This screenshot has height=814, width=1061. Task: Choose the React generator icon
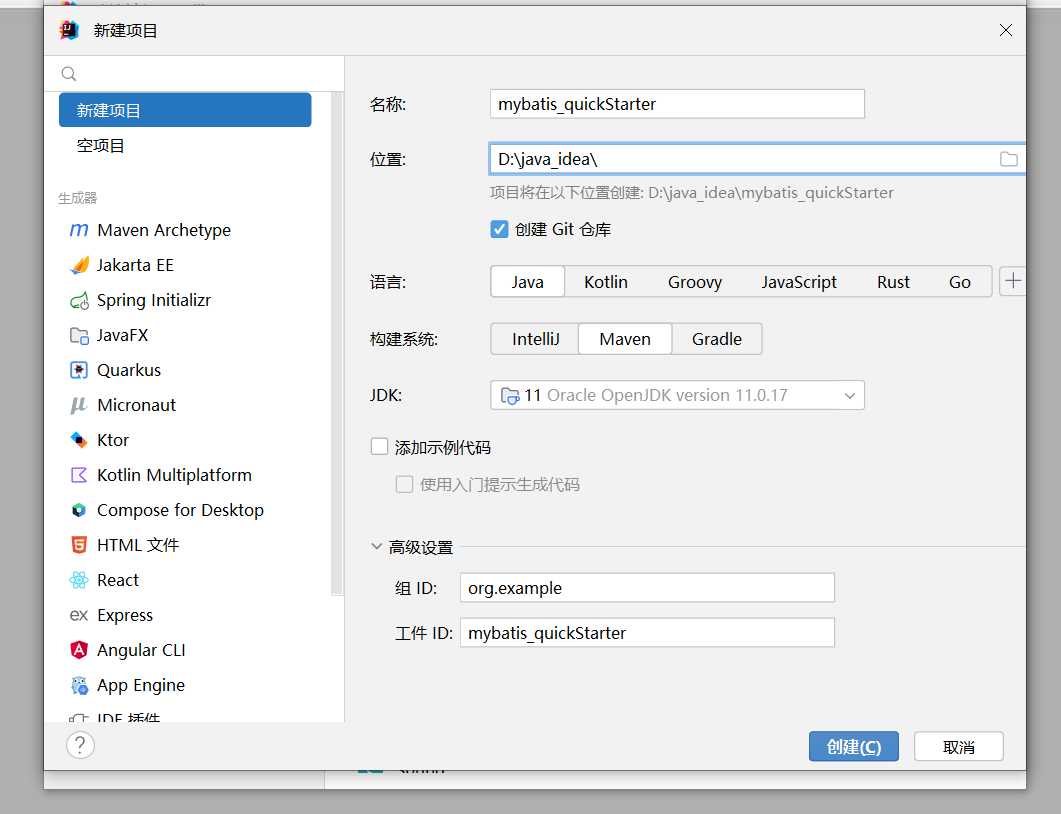(79, 580)
